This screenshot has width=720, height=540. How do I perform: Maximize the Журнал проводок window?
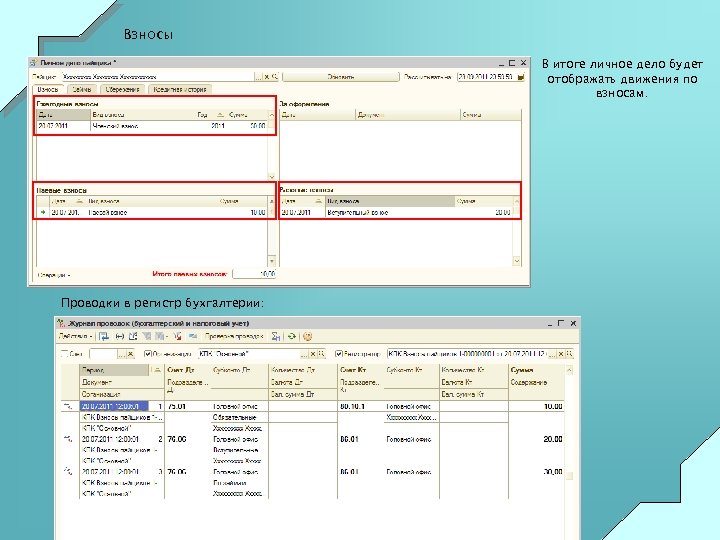click(x=561, y=323)
